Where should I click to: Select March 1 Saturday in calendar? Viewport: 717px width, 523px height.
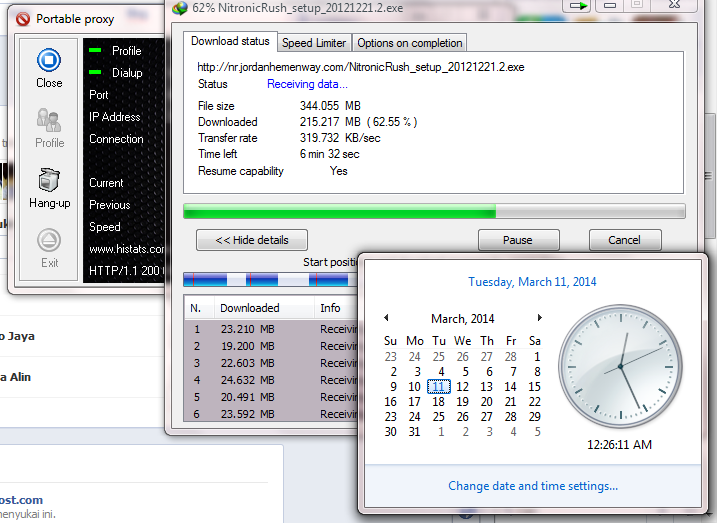pos(537,357)
